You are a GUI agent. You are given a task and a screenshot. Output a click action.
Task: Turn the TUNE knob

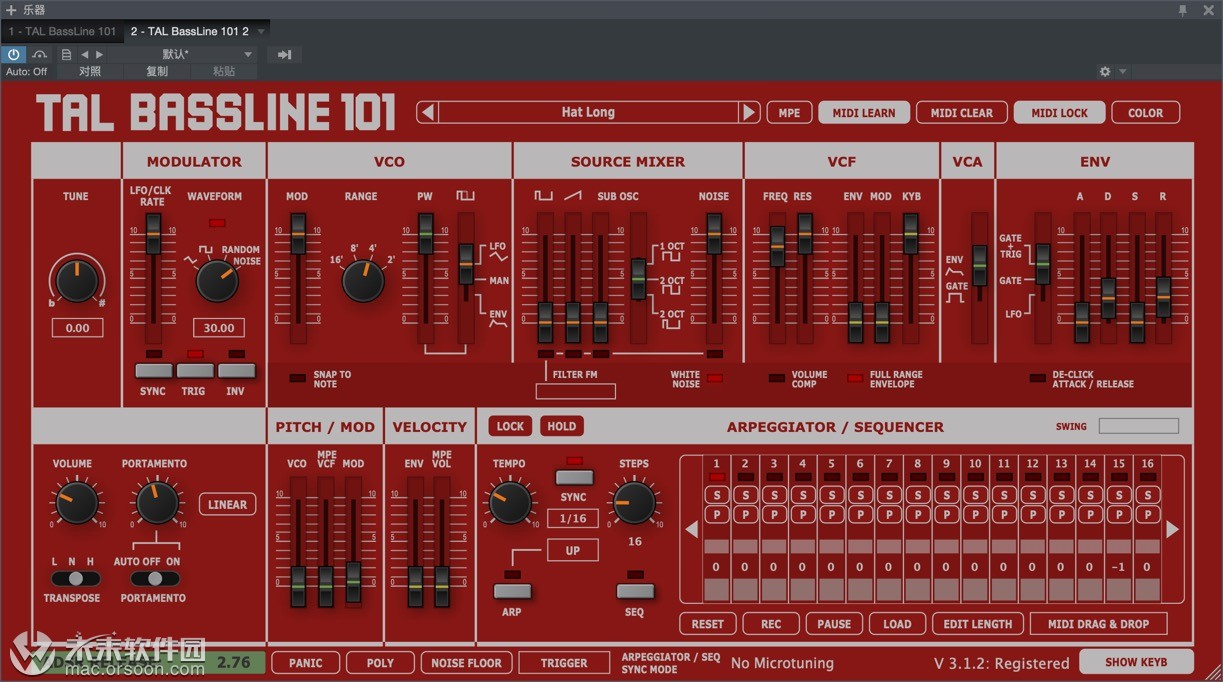77,281
